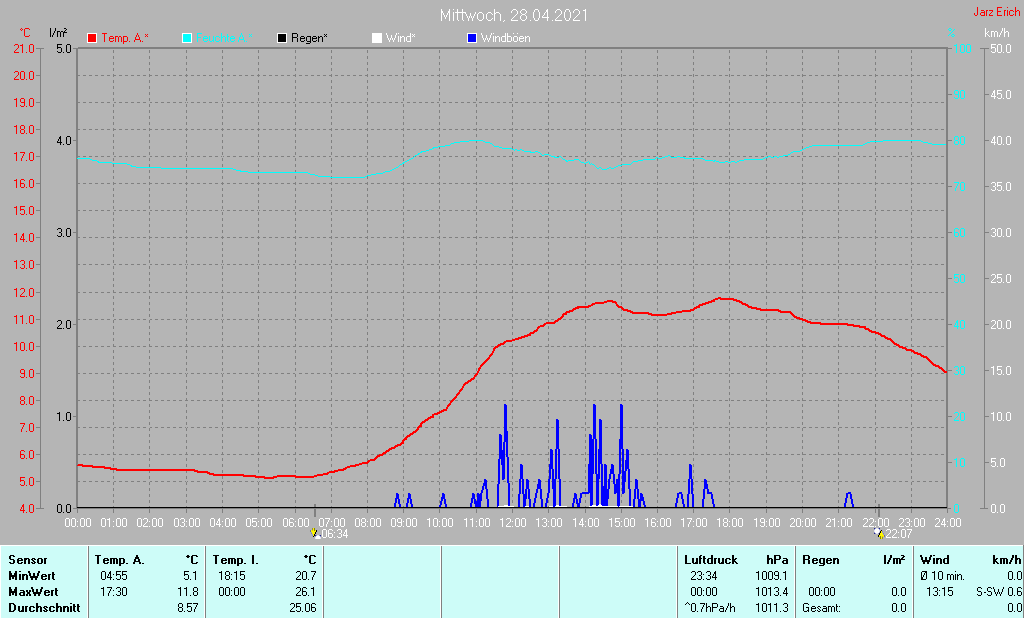This screenshot has height=618, width=1024.
Task: Select the Regen* legend label
Action: [x=309, y=39]
